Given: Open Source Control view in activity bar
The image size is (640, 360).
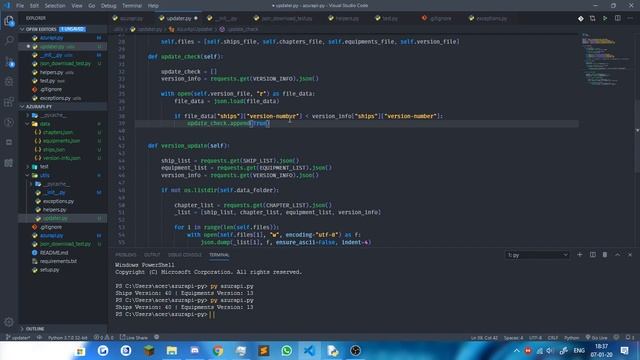Looking at the screenshot, I should tap(9, 62).
